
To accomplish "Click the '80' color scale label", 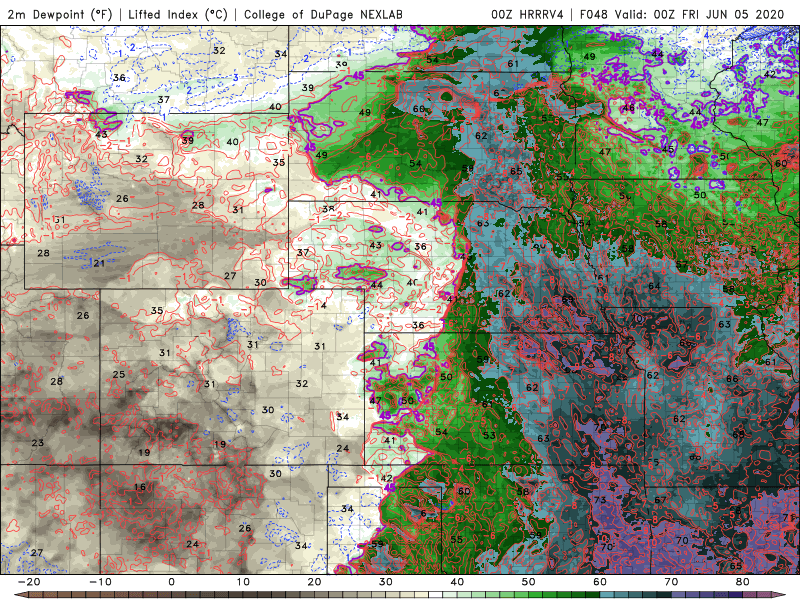I will coord(743,582).
